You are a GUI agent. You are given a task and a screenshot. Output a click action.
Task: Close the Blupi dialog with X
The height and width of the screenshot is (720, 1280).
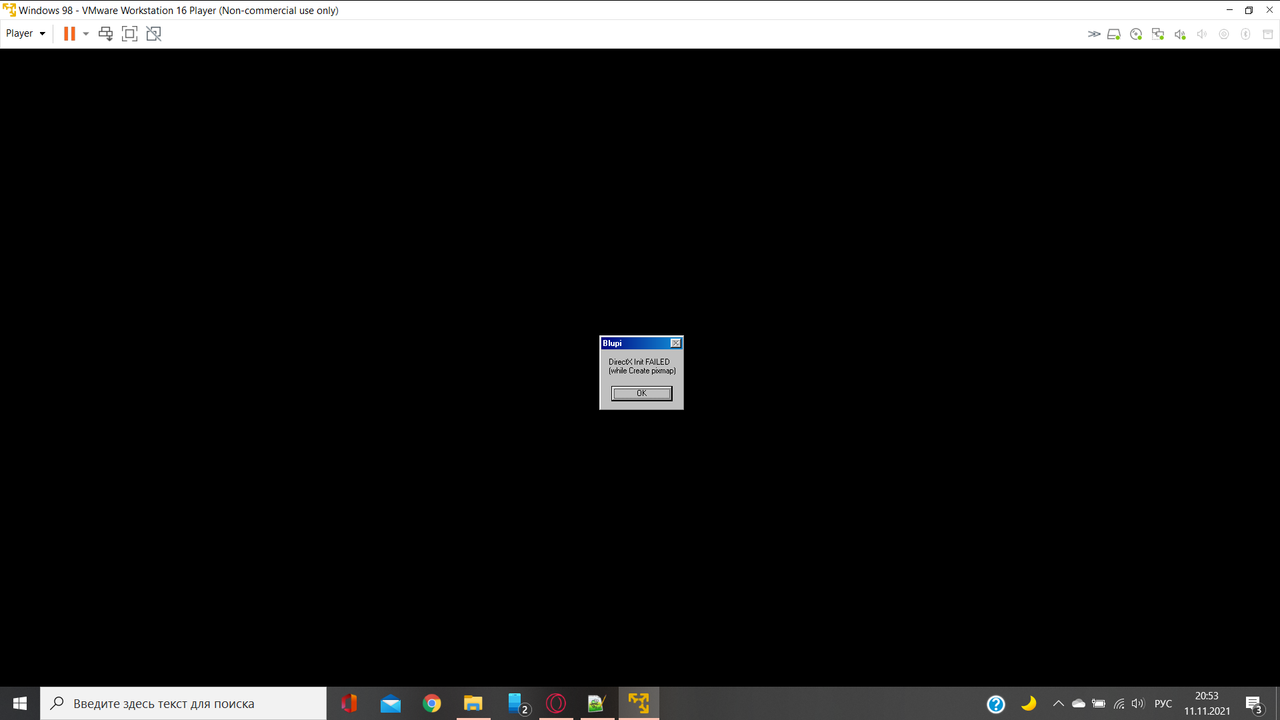point(675,343)
